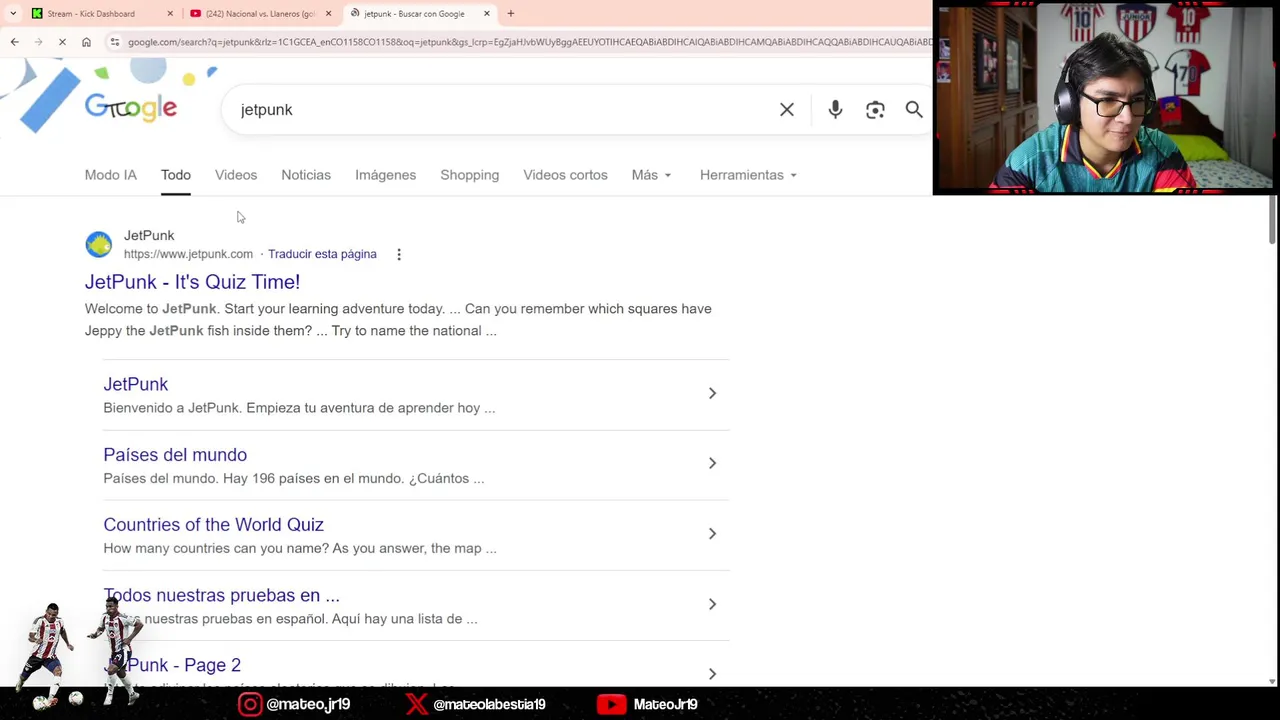This screenshot has height=720, width=1280.
Task: Click the page vertical scrollbar thumb
Action: [x=1272, y=220]
